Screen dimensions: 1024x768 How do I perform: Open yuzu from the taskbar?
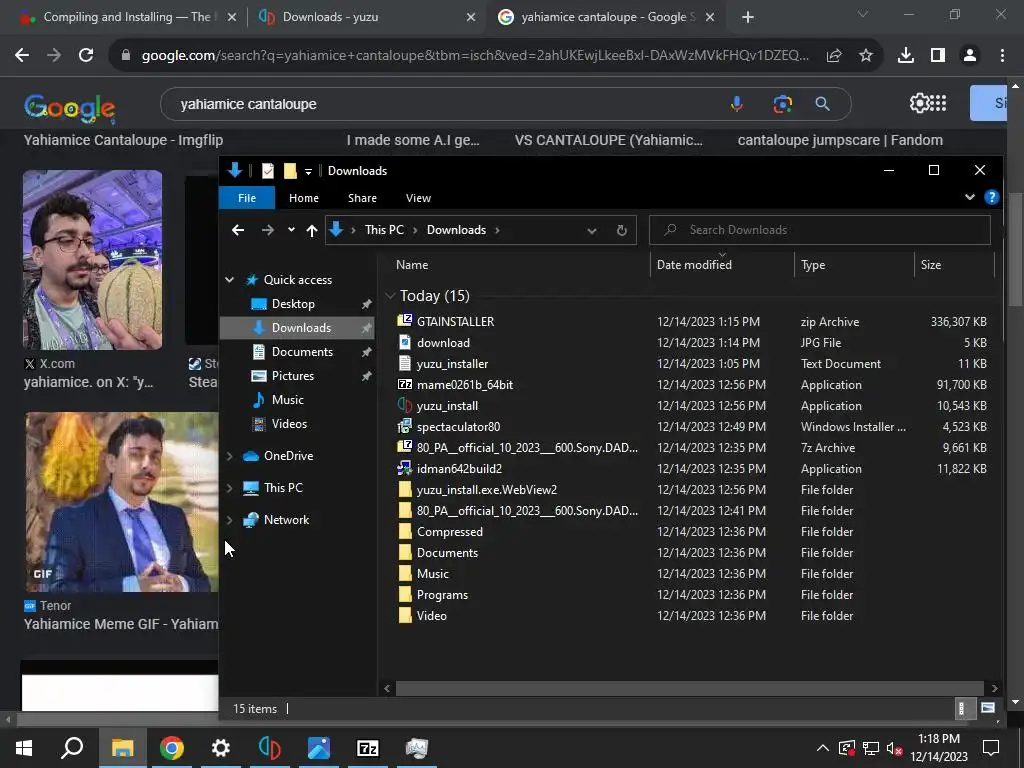(x=270, y=748)
